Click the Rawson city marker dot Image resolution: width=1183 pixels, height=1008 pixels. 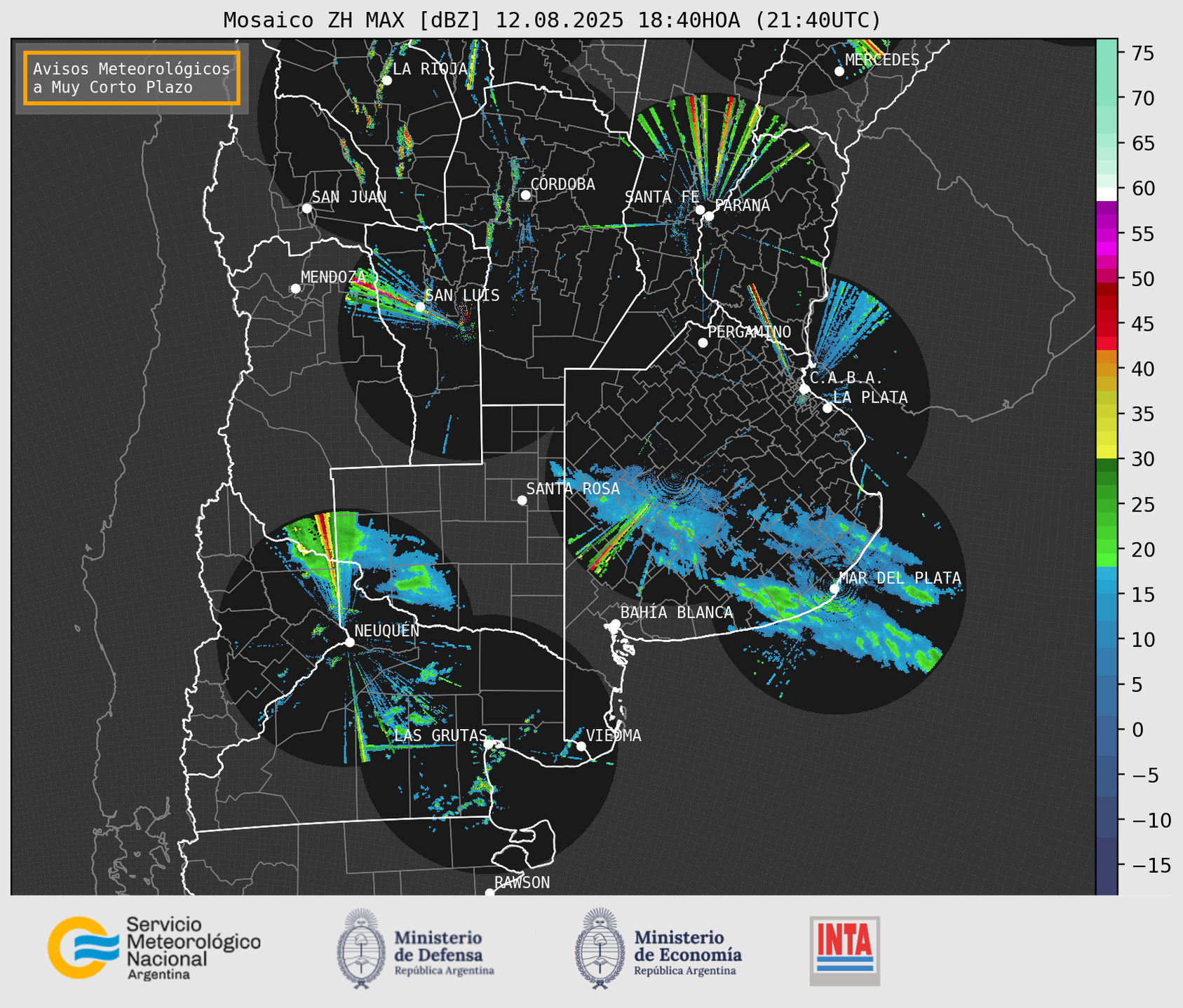(x=489, y=893)
